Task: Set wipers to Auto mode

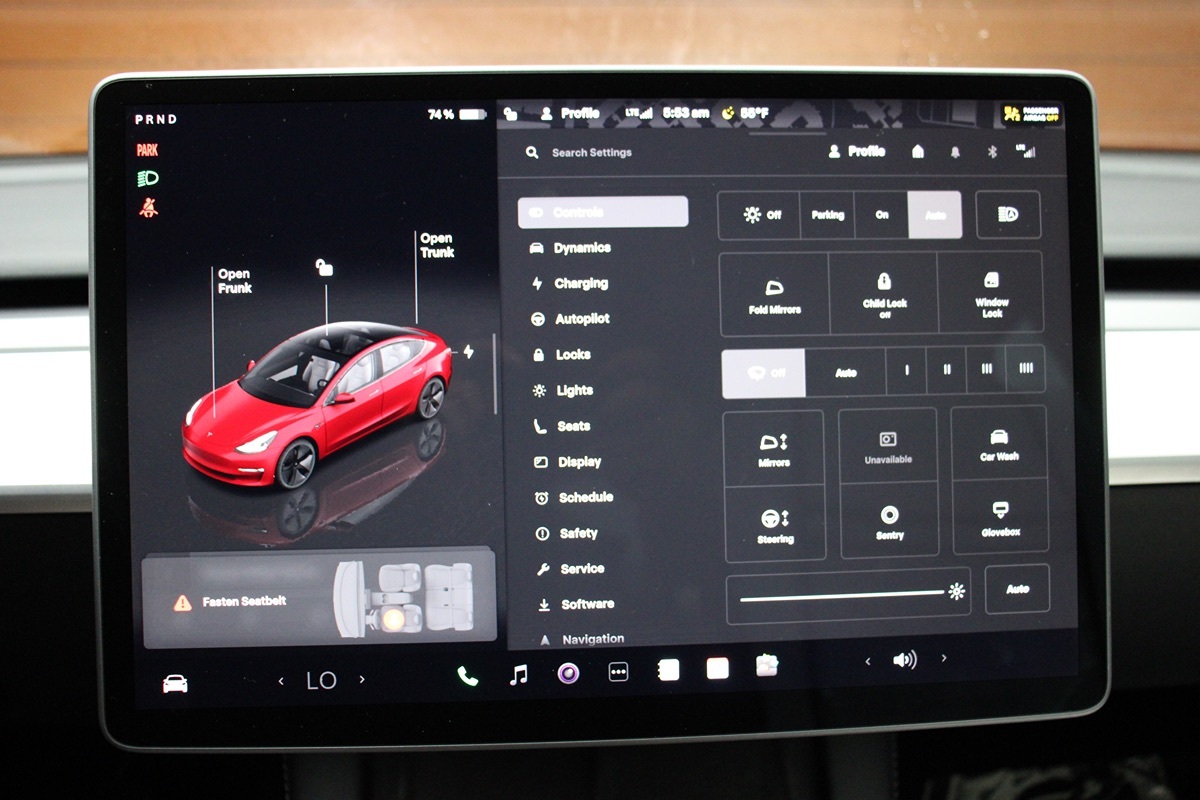Action: pos(846,372)
